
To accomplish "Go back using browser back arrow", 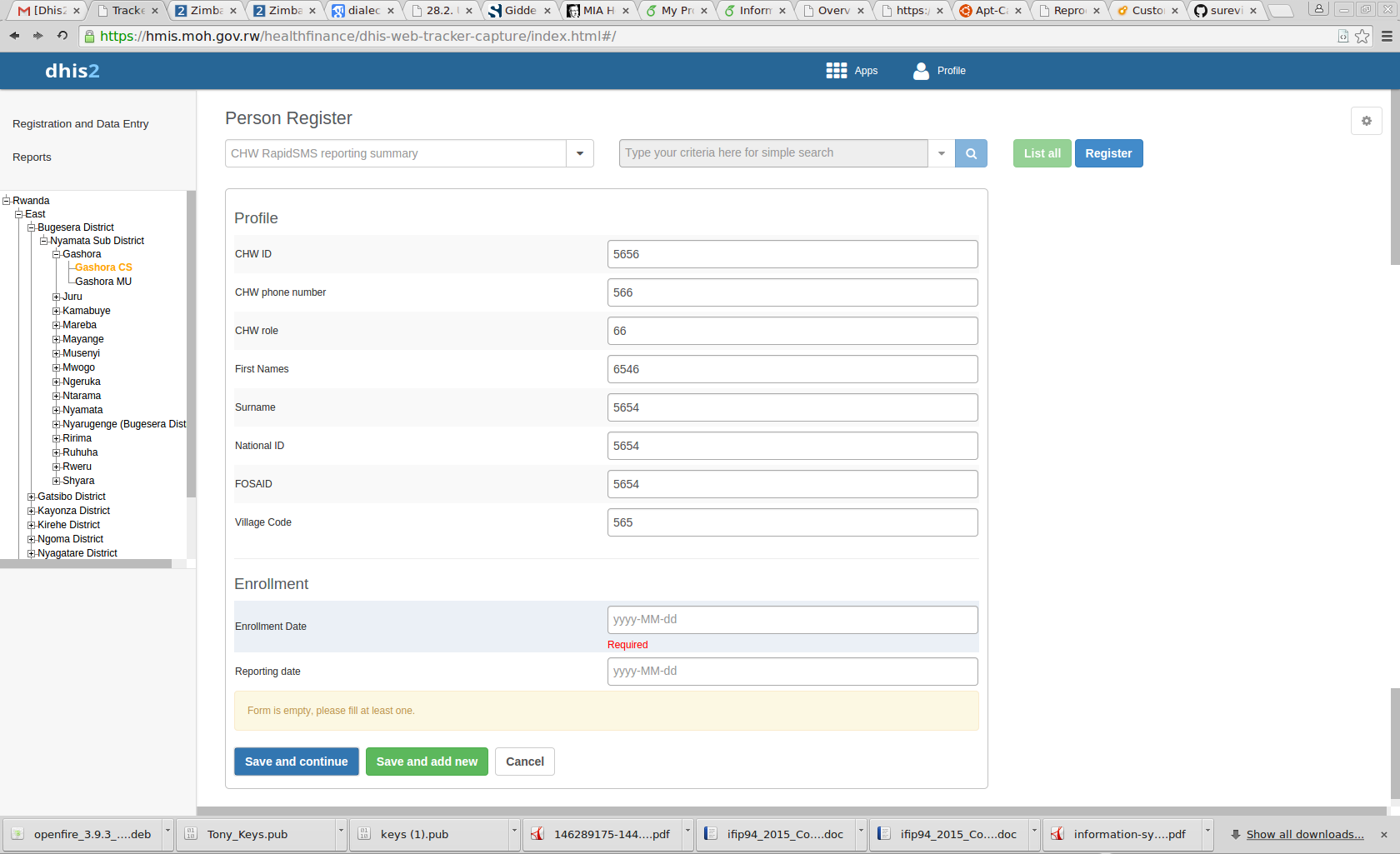I will (14, 36).
